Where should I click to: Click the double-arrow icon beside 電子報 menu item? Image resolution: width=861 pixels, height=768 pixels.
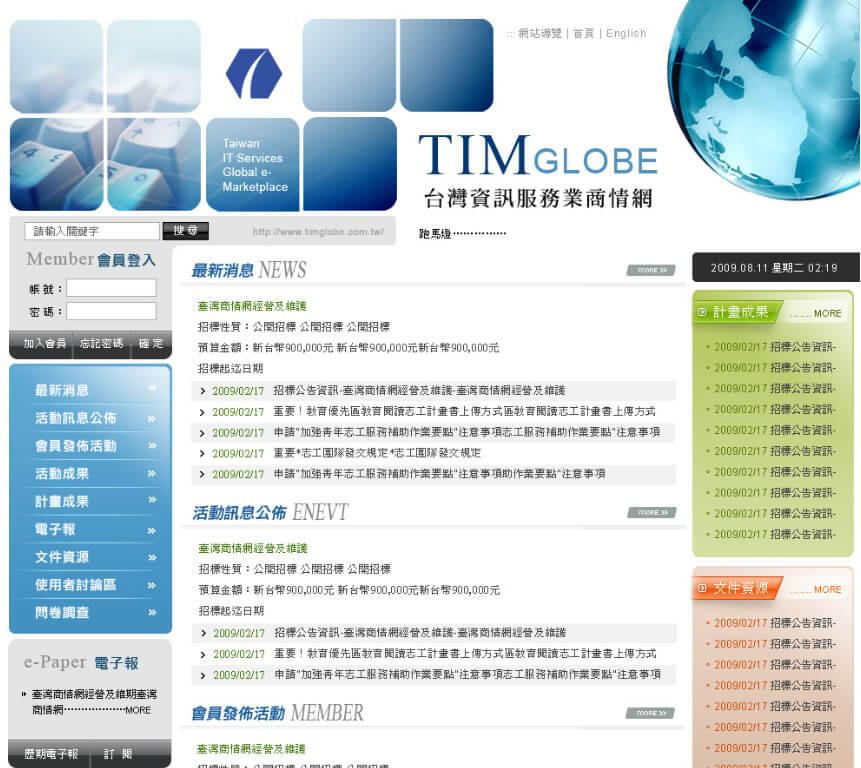pyautogui.click(x=152, y=531)
